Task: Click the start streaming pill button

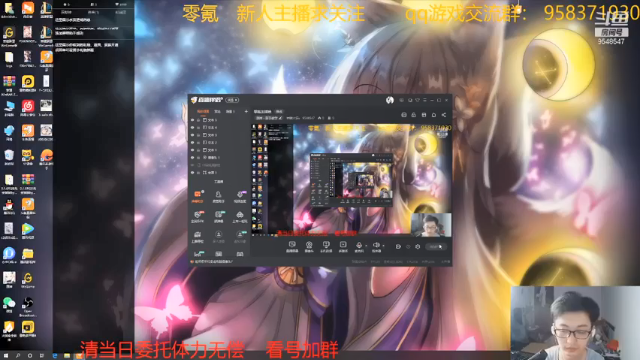Action: coord(435,247)
